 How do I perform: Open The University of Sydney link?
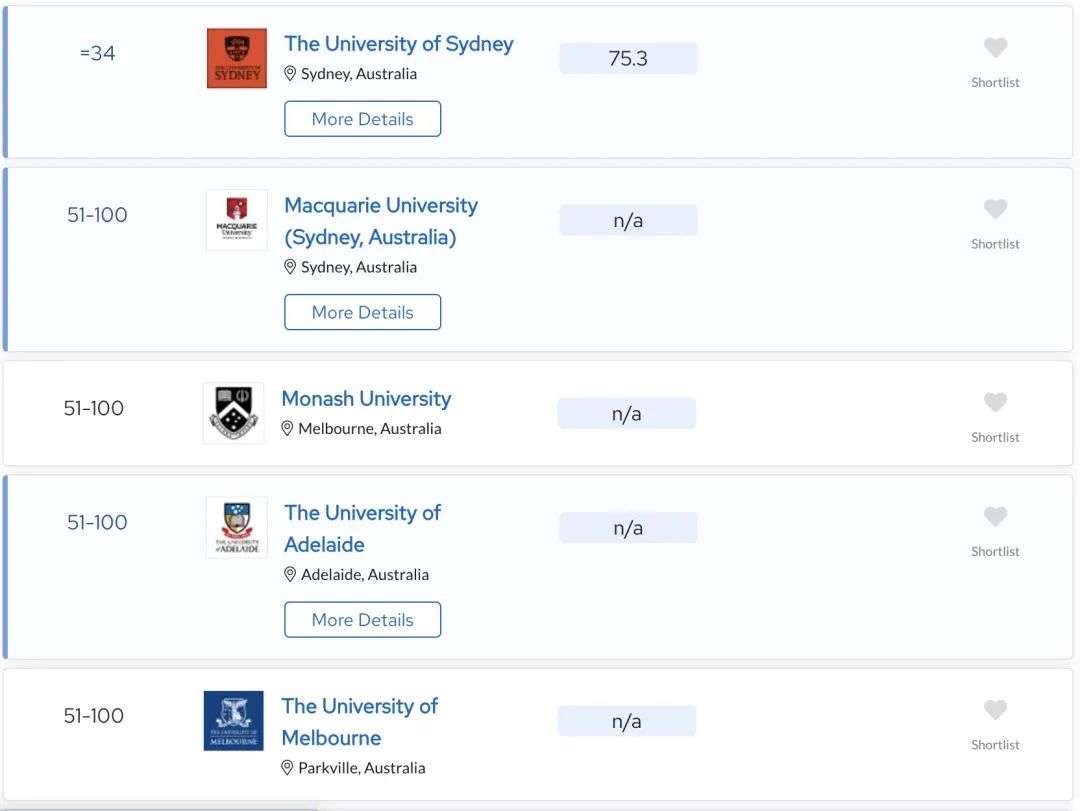coord(399,43)
